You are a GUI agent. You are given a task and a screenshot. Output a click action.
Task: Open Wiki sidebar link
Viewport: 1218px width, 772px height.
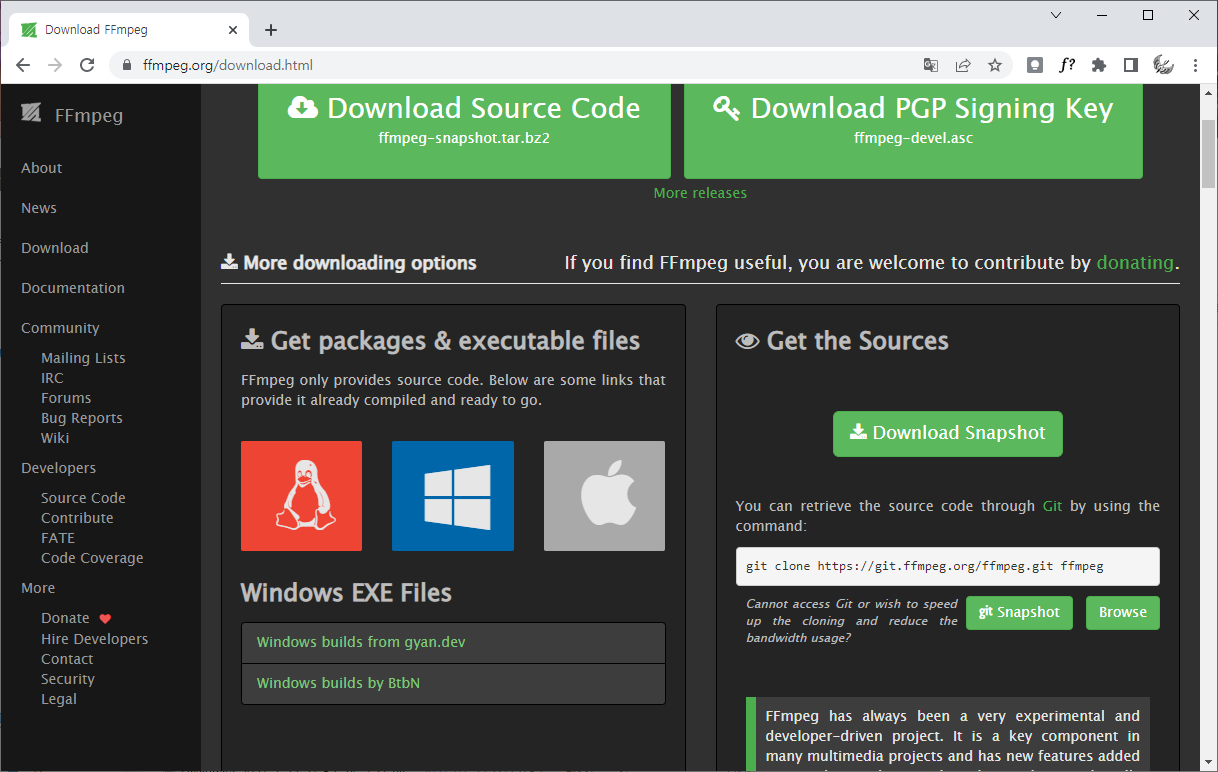pyautogui.click(x=55, y=438)
